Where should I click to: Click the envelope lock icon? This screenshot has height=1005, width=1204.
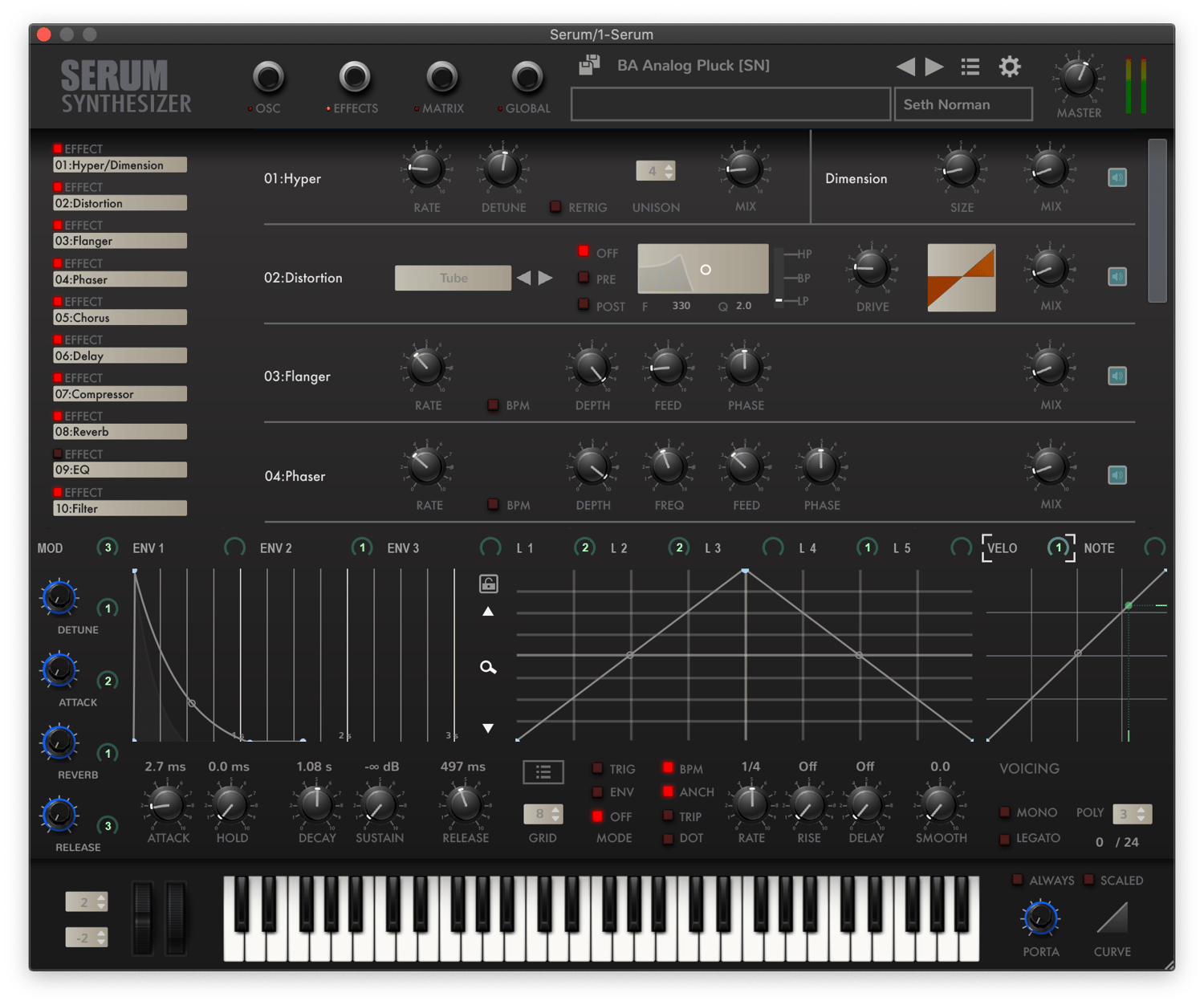488,584
